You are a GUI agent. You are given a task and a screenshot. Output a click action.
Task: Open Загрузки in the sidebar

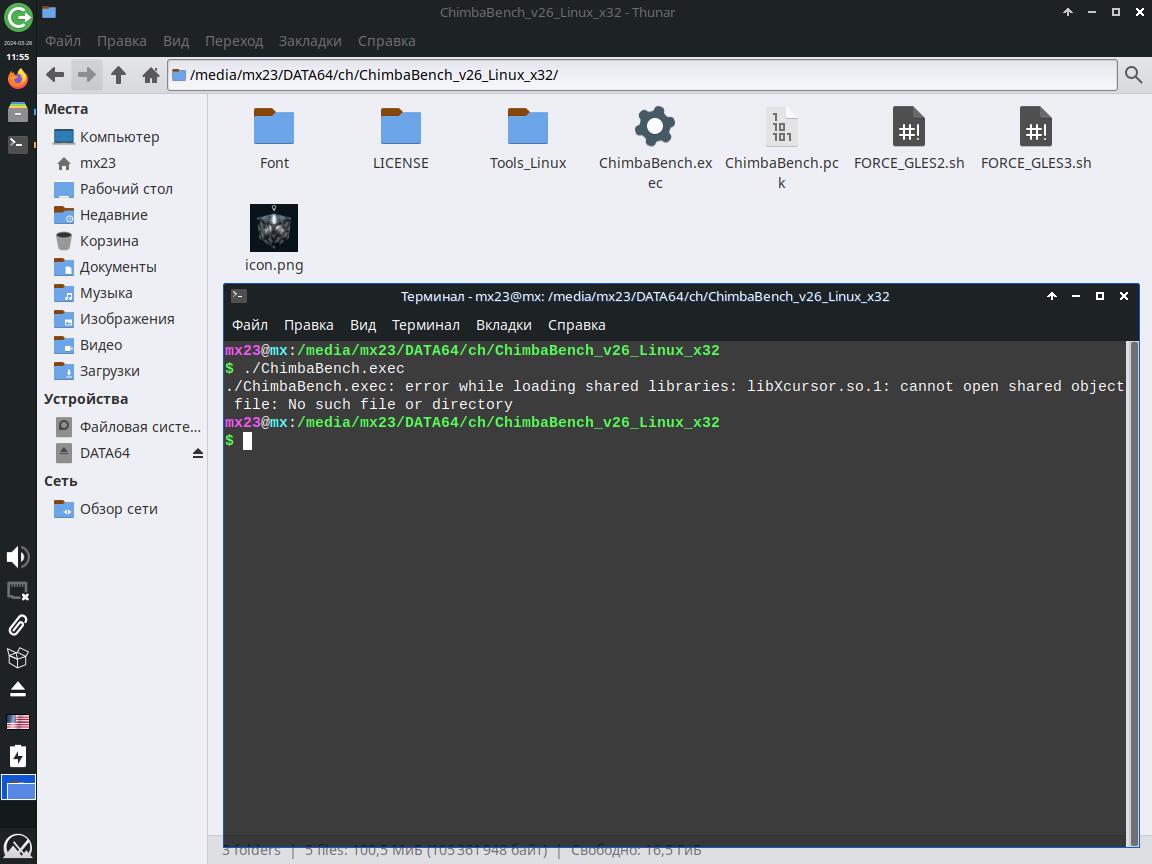109,371
